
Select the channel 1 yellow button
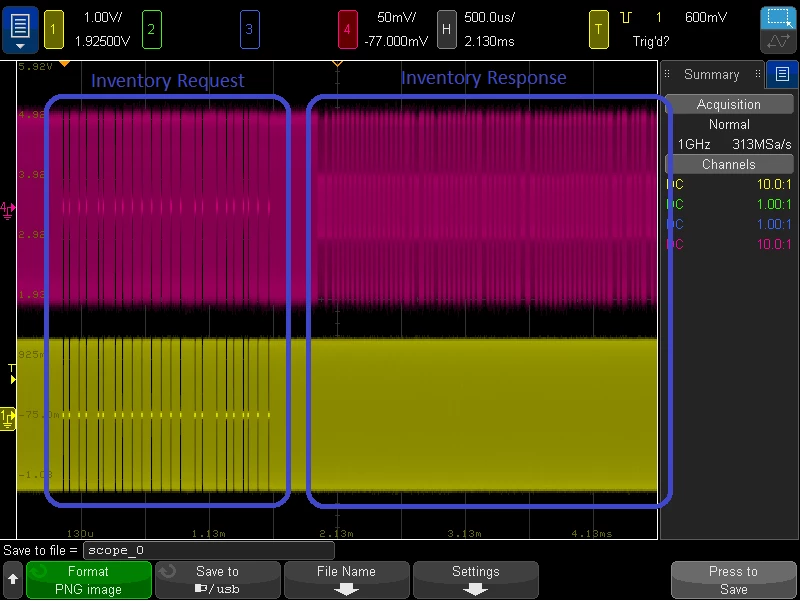pyautogui.click(x=54, y=30)
